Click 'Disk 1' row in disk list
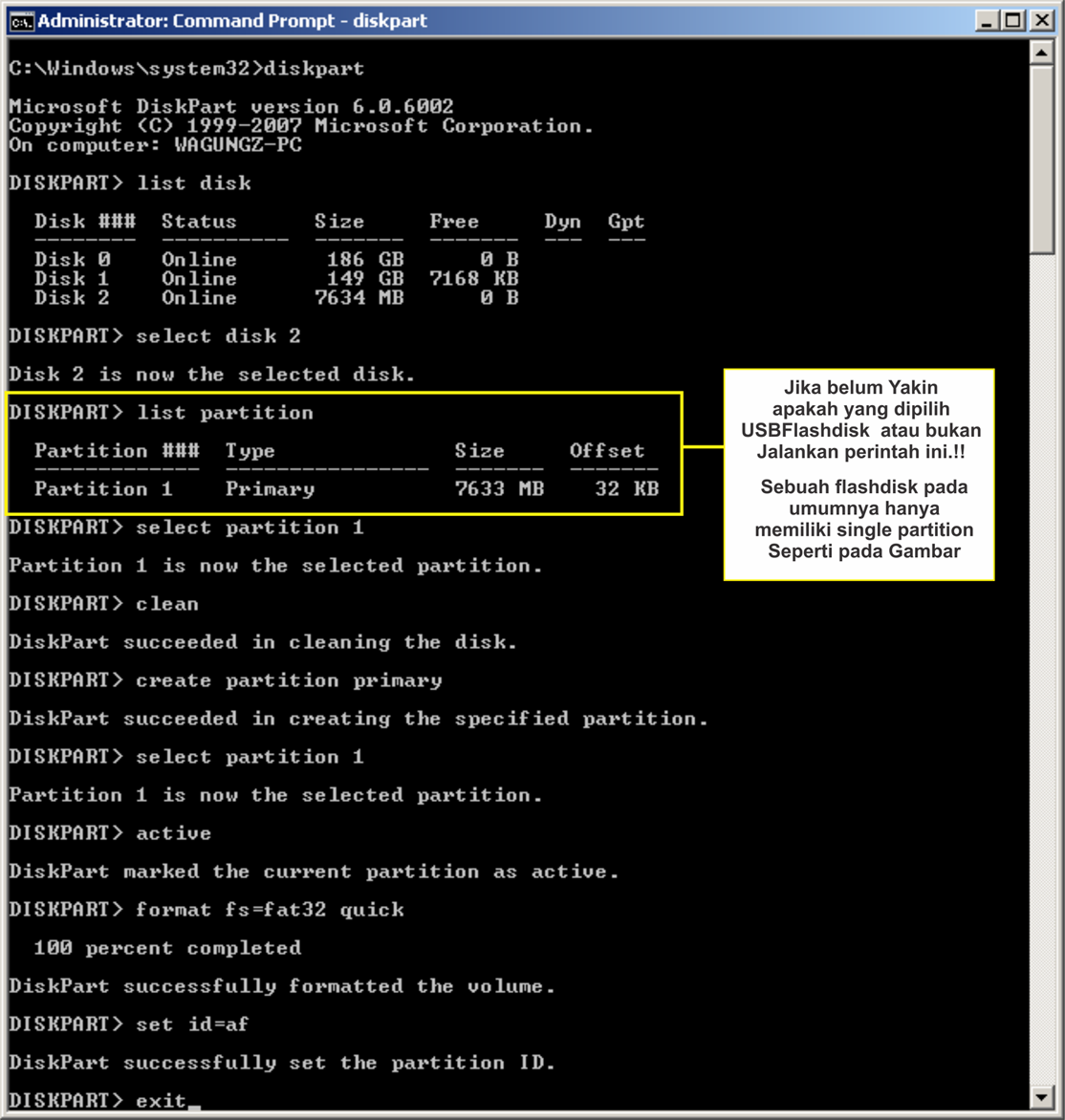 coord(276,279)
